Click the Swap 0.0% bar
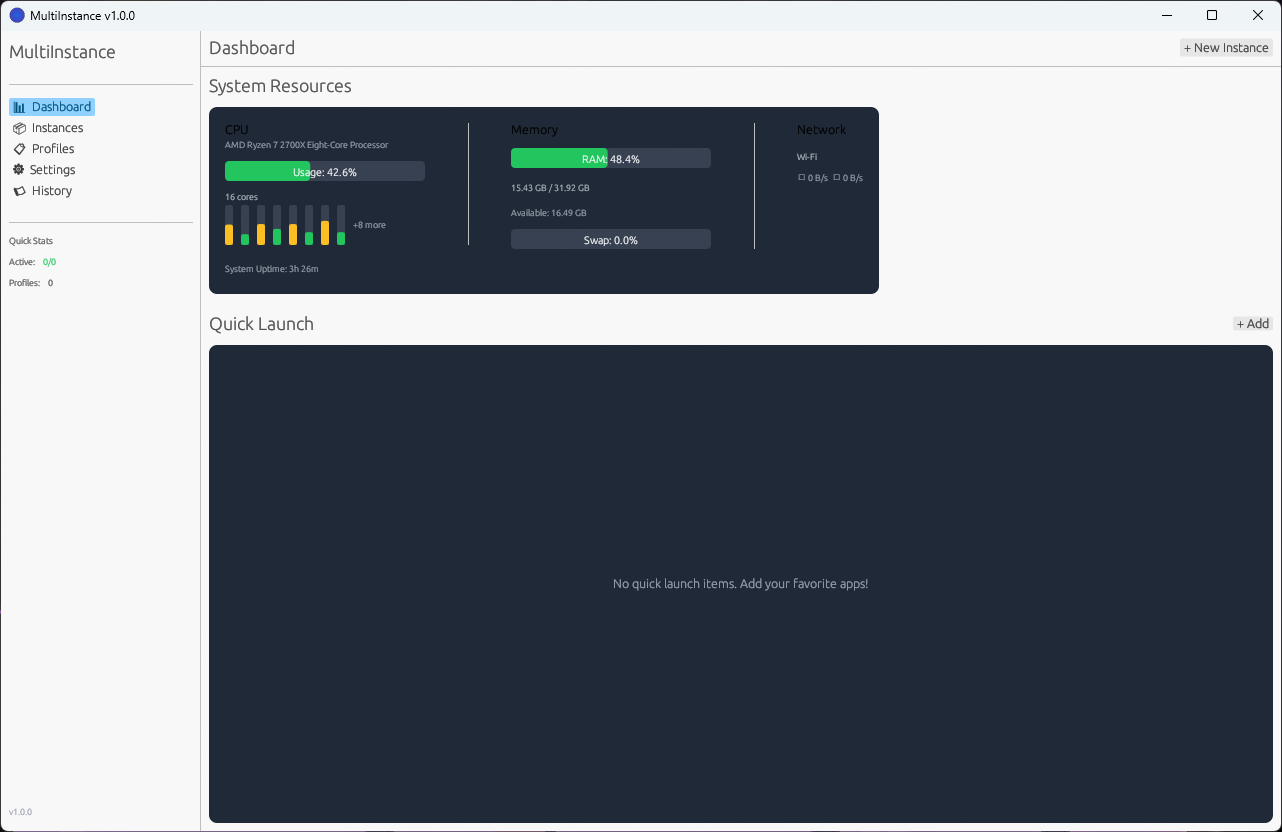This screenshot has height=832, width=1282. tap(610, 239)
